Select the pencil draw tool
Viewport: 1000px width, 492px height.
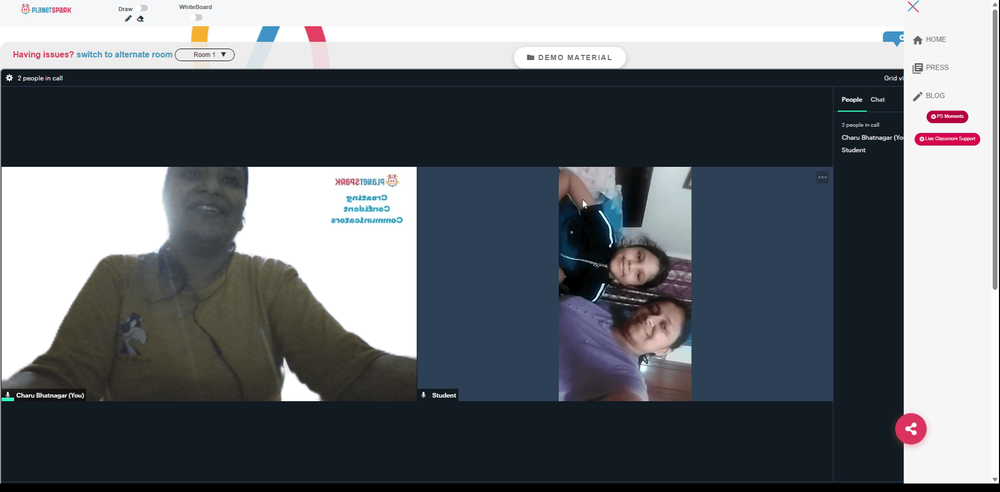128,19
